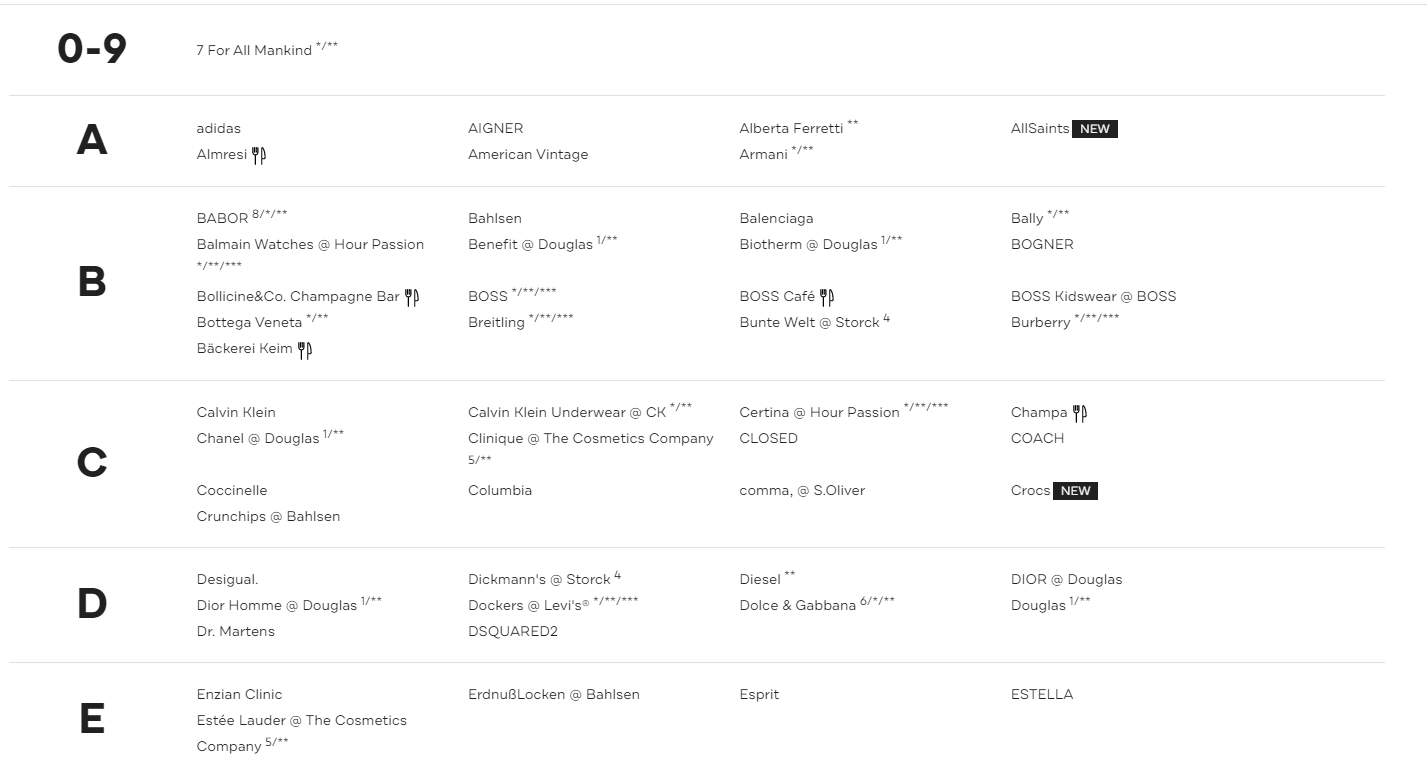1427x777 pixels.
Task: Go to the American Vintage brand page
Action: pyautogui.click(x=528, y=154)
